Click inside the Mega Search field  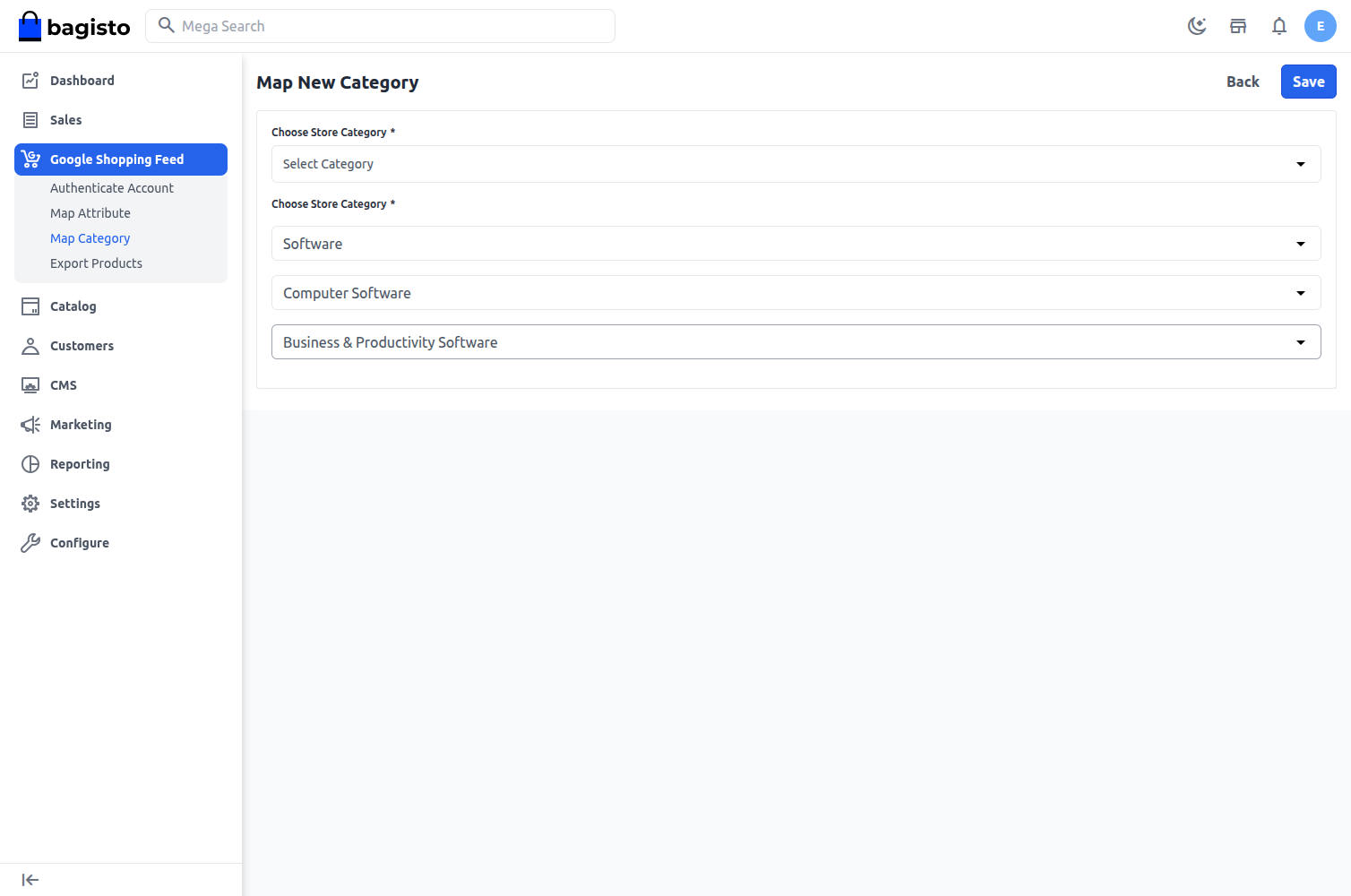(380, 26)
